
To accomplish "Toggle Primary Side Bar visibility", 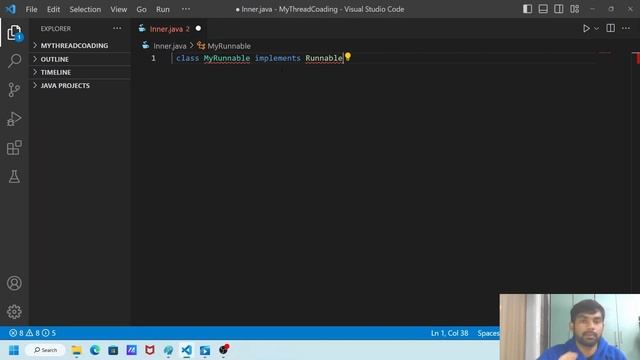I will point(527,9).
